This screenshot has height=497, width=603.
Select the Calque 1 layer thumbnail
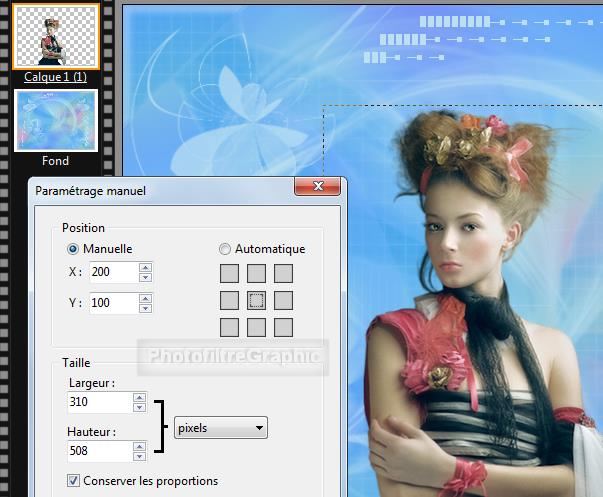[x=56, y=37]
